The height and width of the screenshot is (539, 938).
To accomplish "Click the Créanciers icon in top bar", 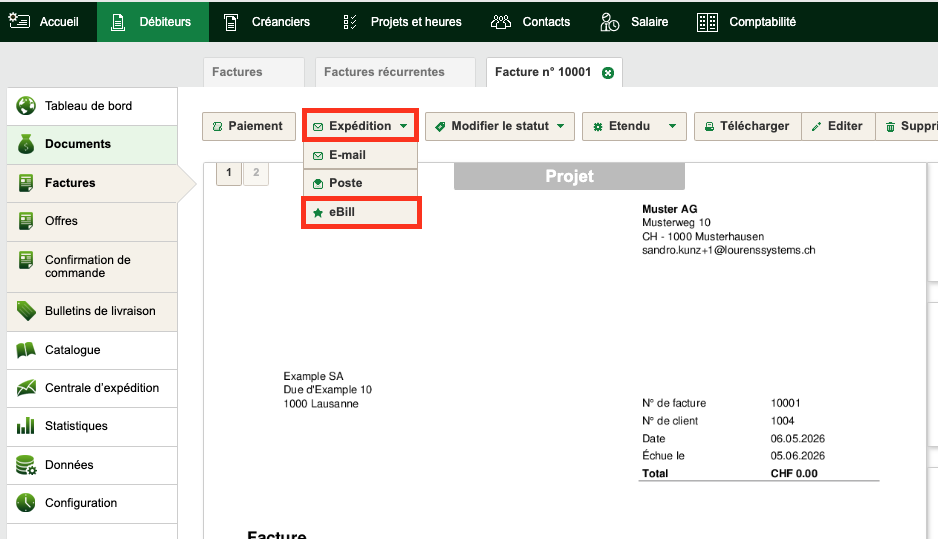I will (x=231, y=22).
